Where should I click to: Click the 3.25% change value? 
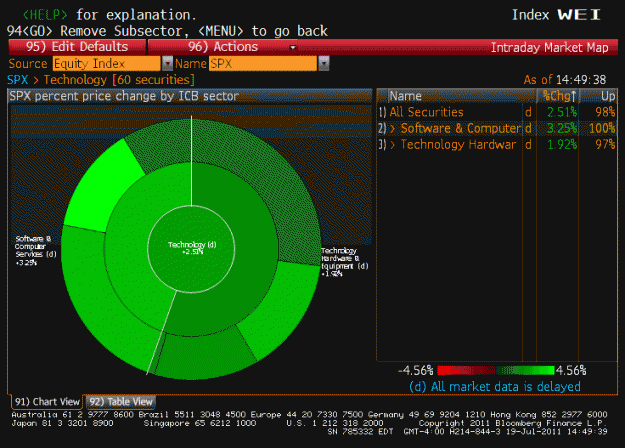click(562, 128)
